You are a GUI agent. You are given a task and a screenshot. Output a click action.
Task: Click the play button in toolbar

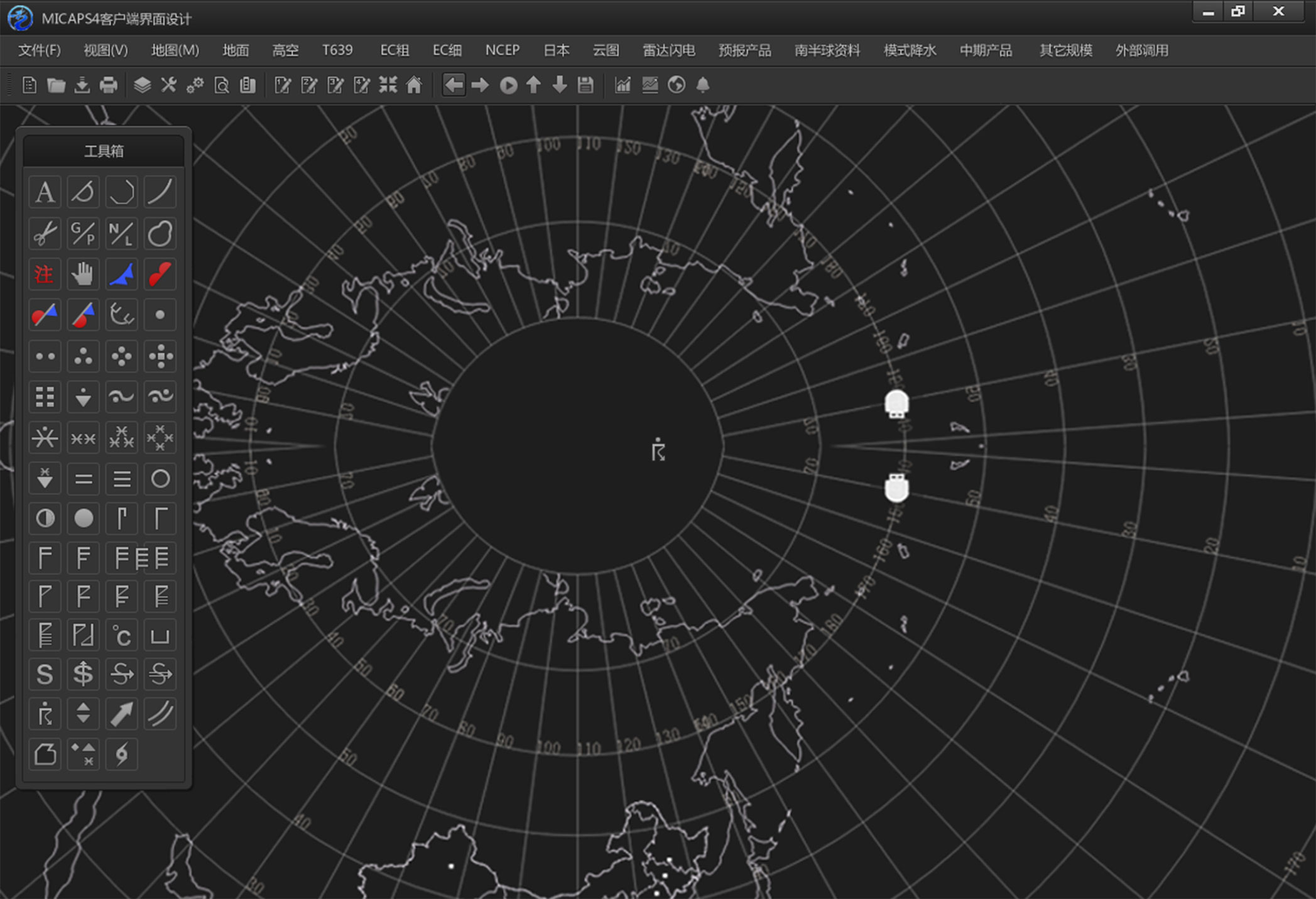click(x=508, y=85)
